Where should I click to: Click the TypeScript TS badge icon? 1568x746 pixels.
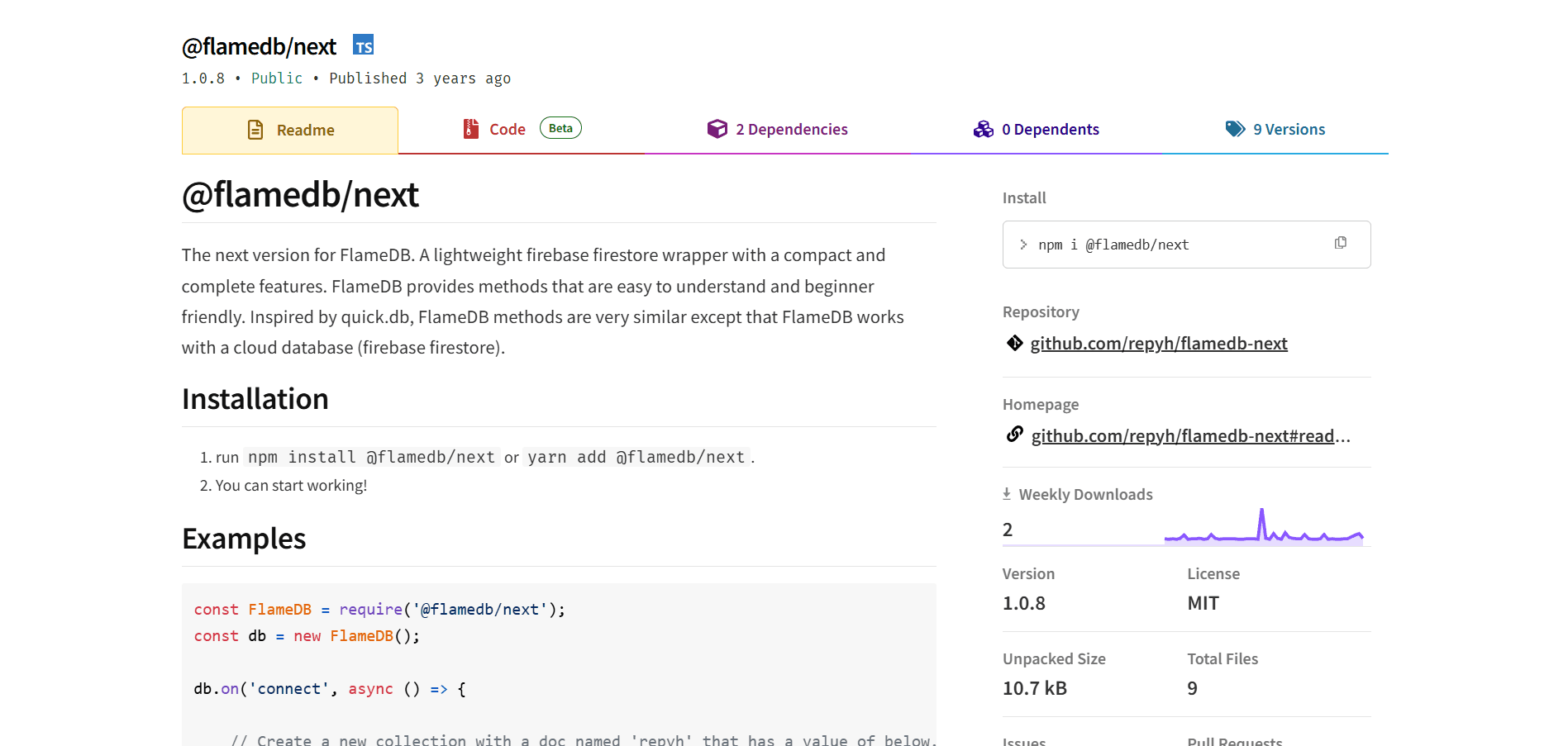(x=363, y=45)
